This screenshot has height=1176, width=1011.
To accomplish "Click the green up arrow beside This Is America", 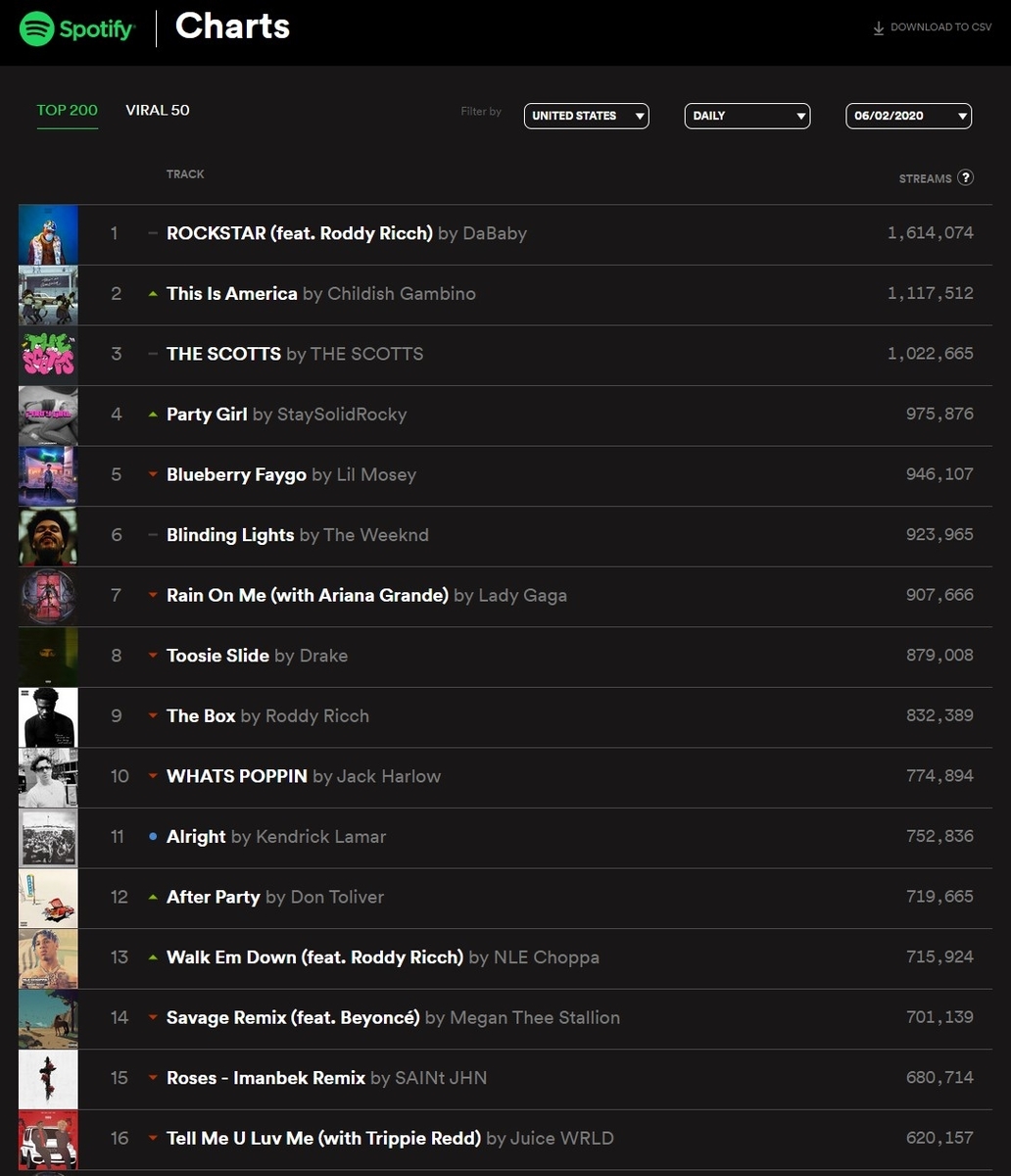I will pyautogui.click(x=152, y=294).
